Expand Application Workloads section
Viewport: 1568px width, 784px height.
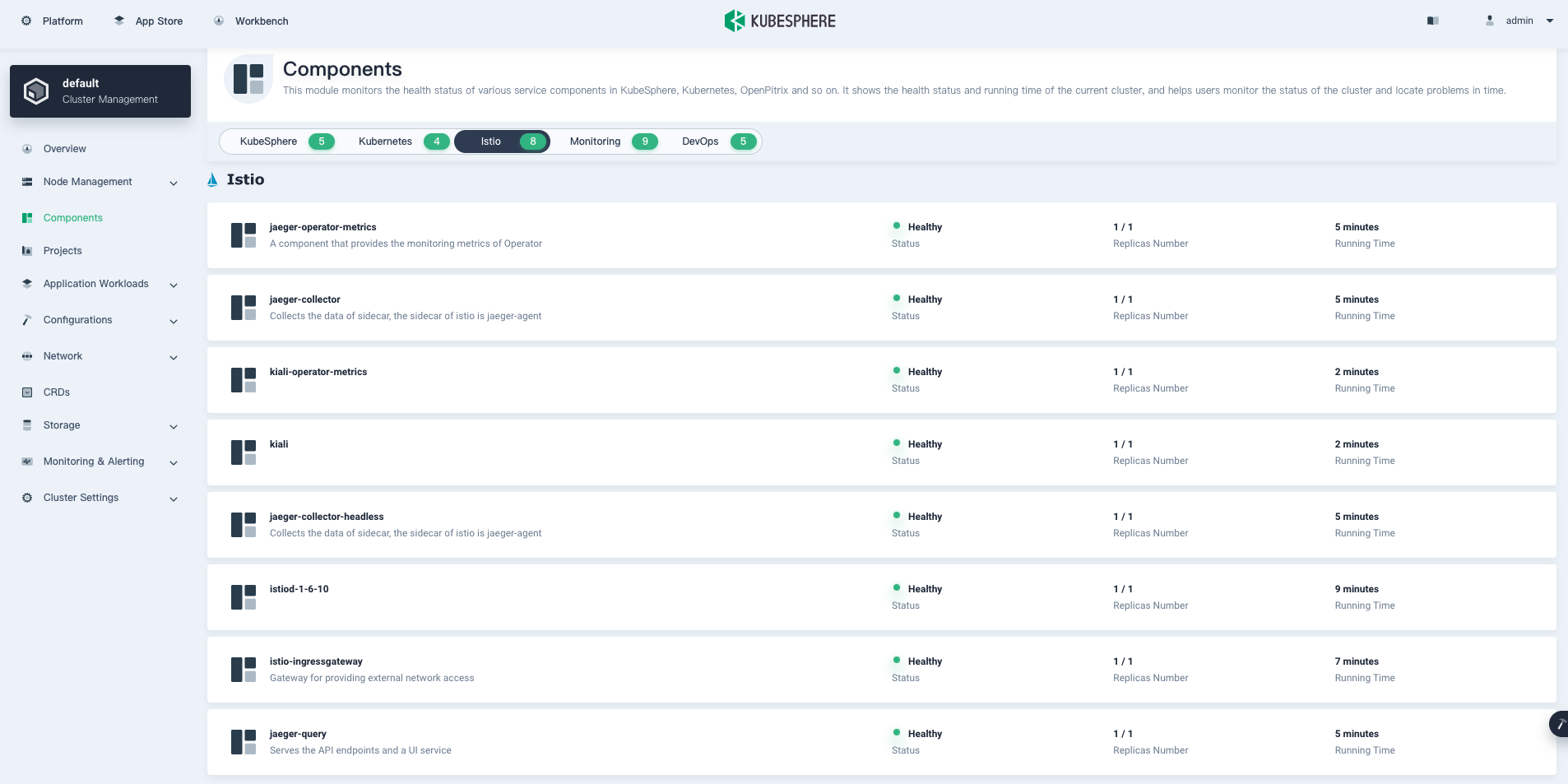[174, 285]
